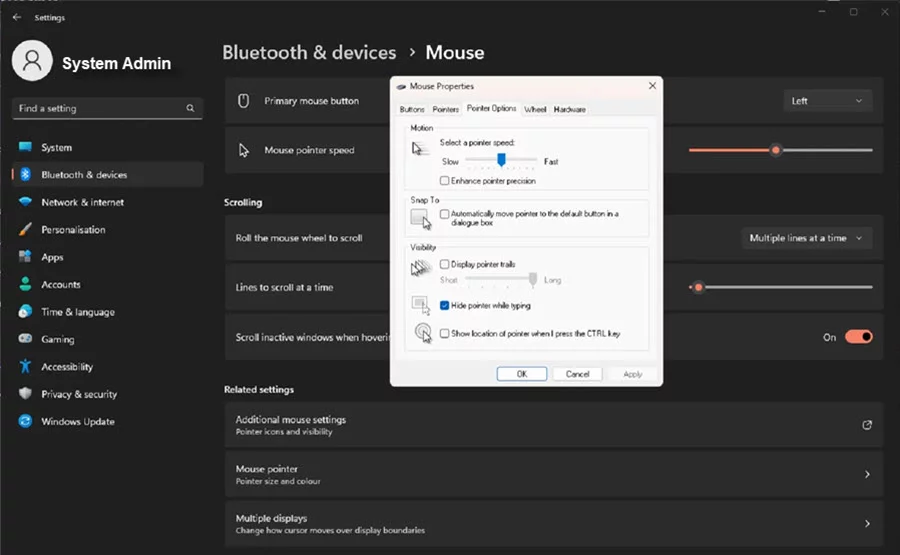Switch to the Buttons tab
900x555 pixels.
click(412, 109)
